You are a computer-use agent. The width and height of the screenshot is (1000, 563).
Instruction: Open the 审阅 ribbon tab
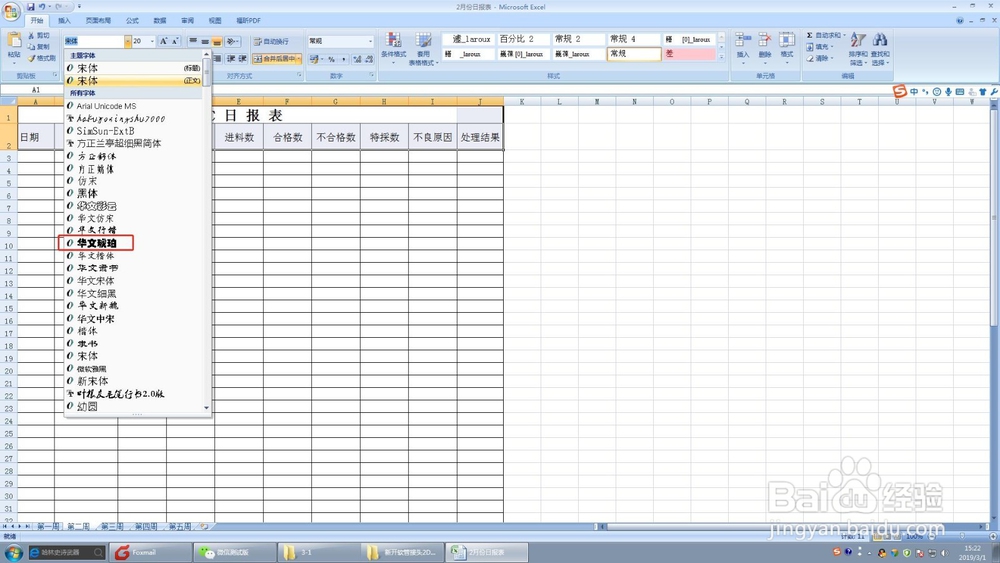click(x=188, y=20)
